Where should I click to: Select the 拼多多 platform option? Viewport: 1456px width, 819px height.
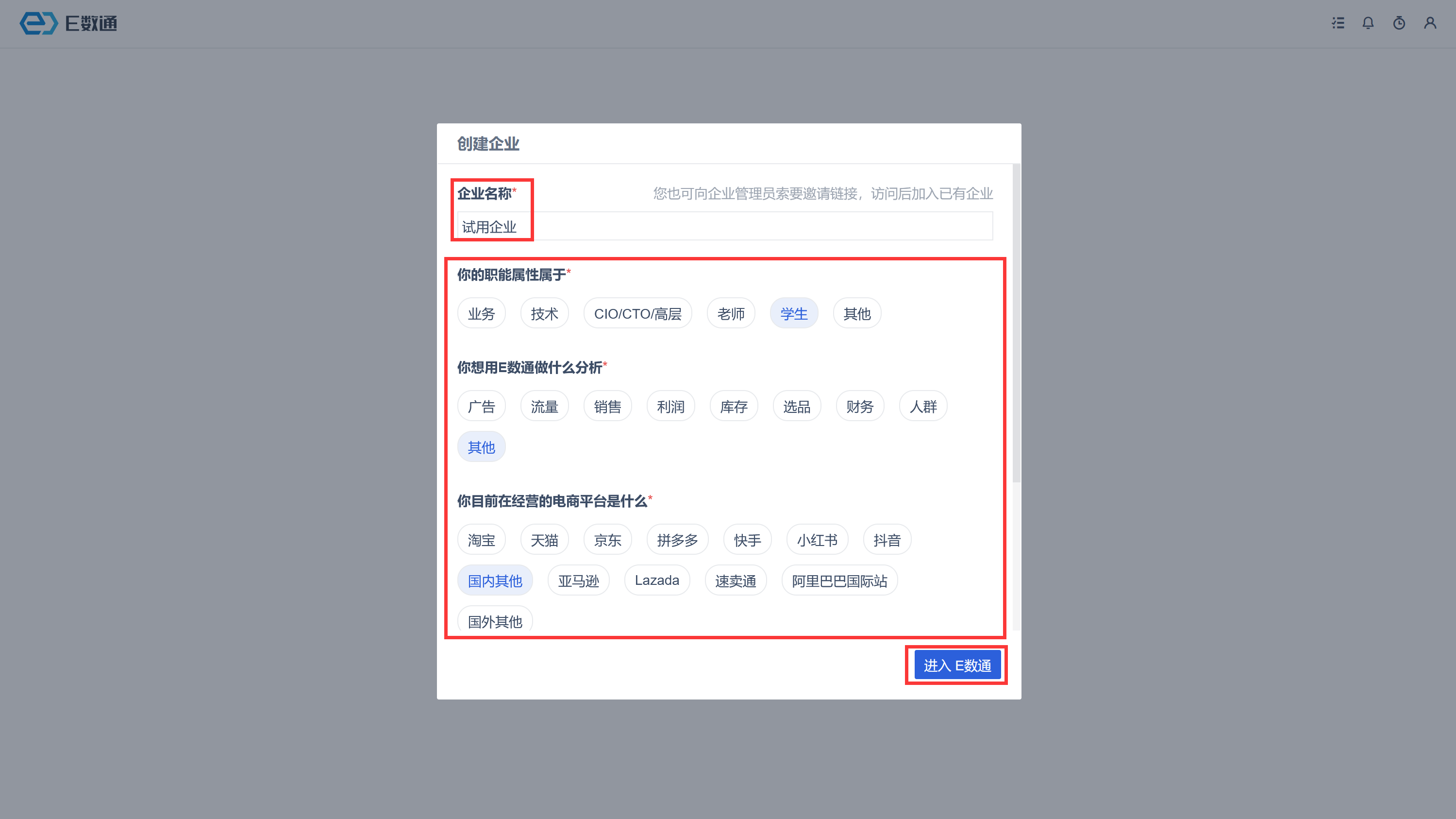[x=677, y=540]
